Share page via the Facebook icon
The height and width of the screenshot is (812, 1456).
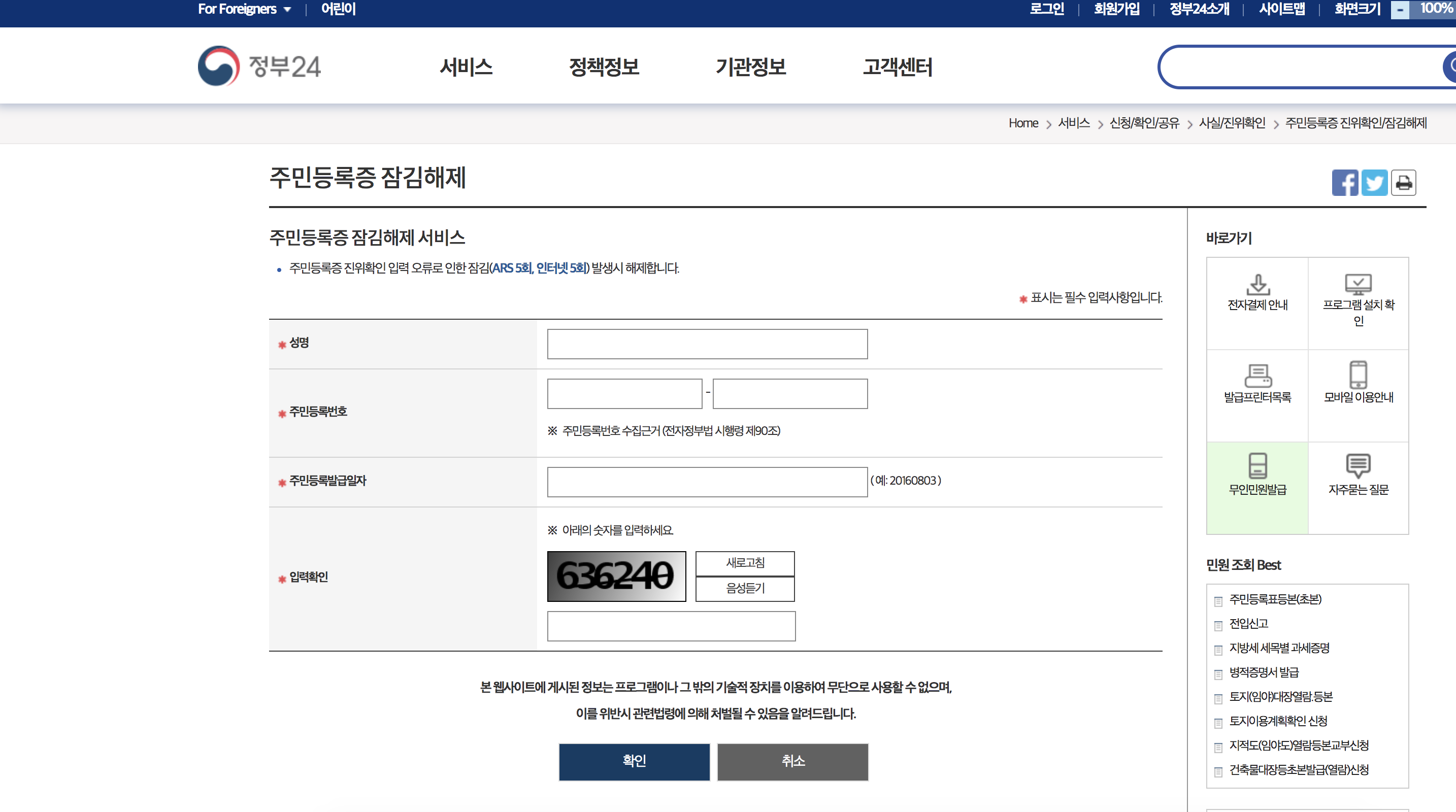(x=1345, y=182)
